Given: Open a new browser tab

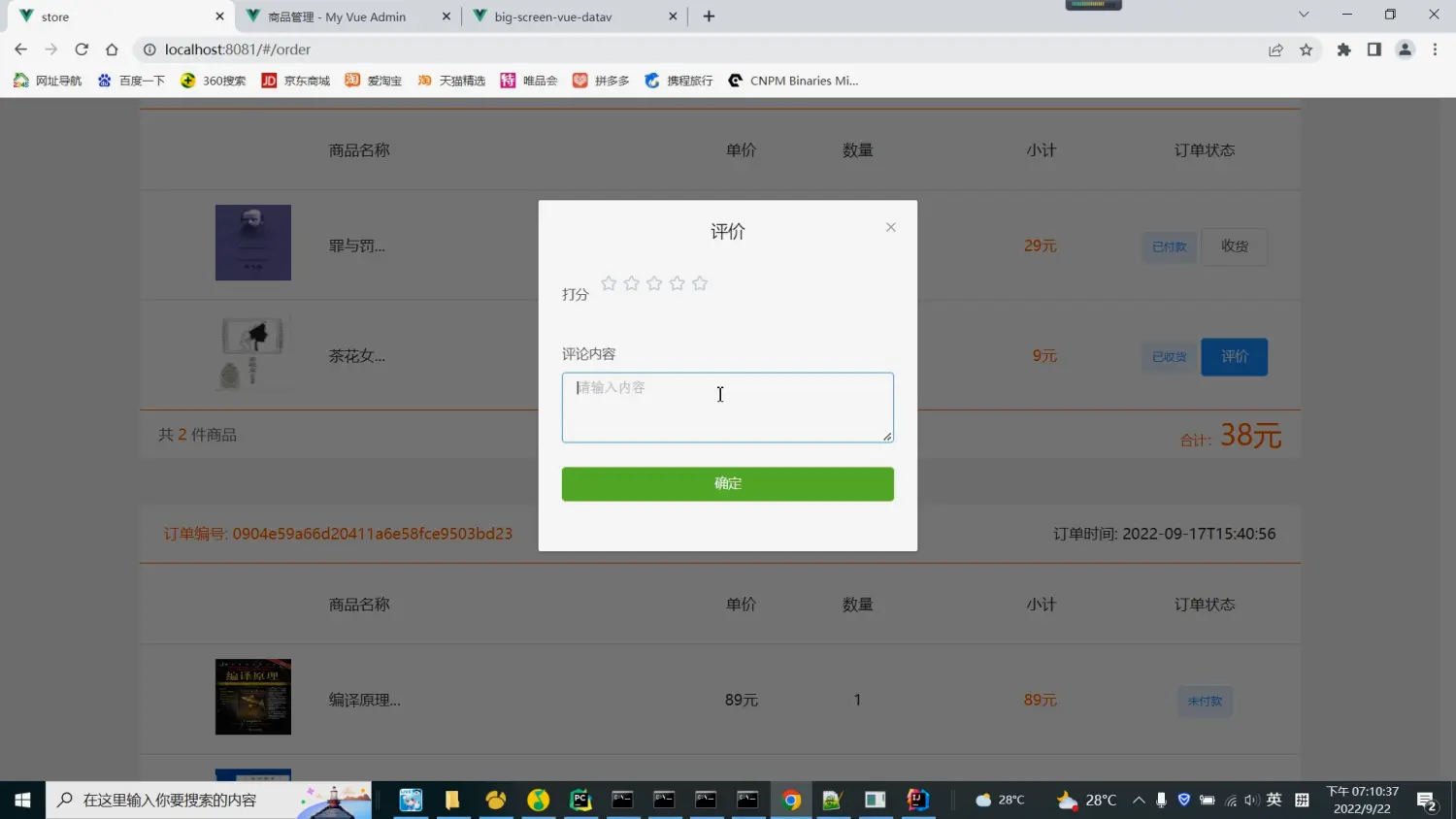Looking at the screenshot, I should click(709, 16).
